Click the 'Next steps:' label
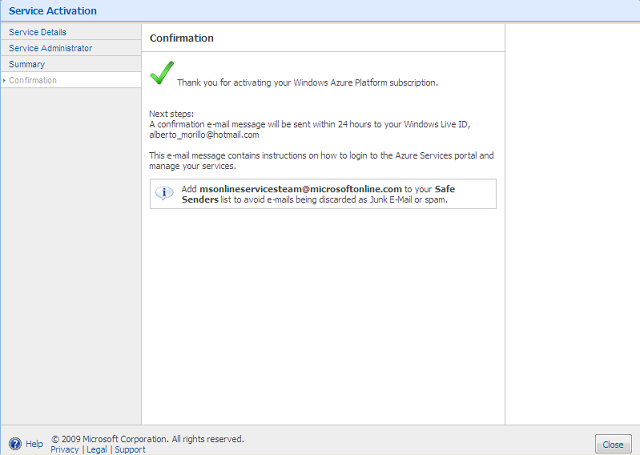The height and width of the screenshot is (455, 640). (x=171, y=114)
